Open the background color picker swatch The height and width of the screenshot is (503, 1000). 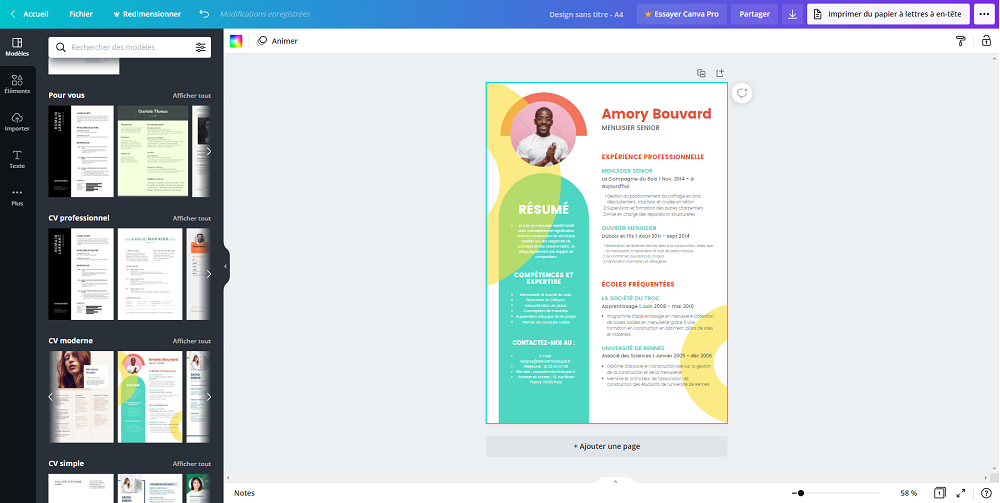236,41
